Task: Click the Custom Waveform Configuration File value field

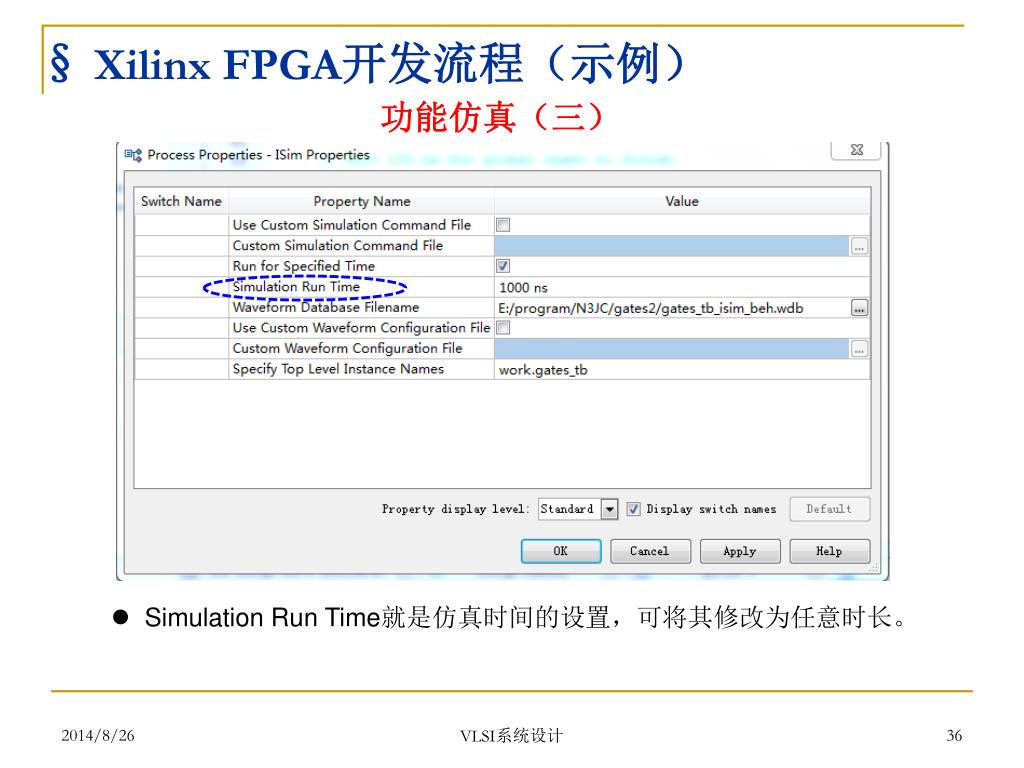Action: [672, 349]
